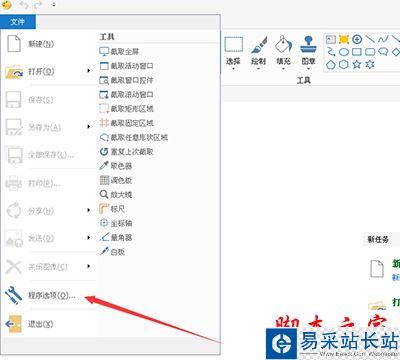Expand the 发送(D) submenu arrow
The width and height of the screenshot is (400, 360).
click(x=89, y=238)
